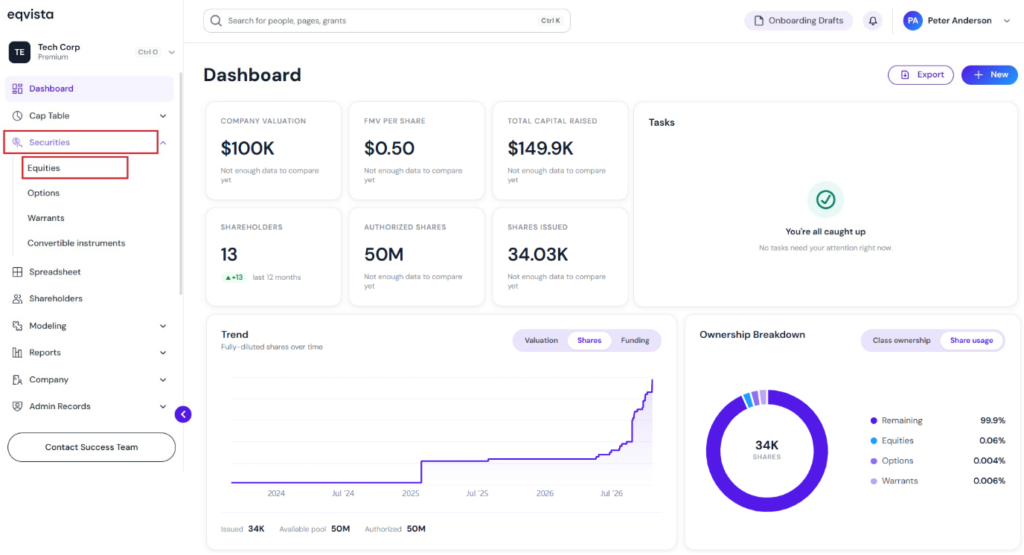1024x555 pixels.
Task: Click the Remaining purple legend dot
Action: 874,420
